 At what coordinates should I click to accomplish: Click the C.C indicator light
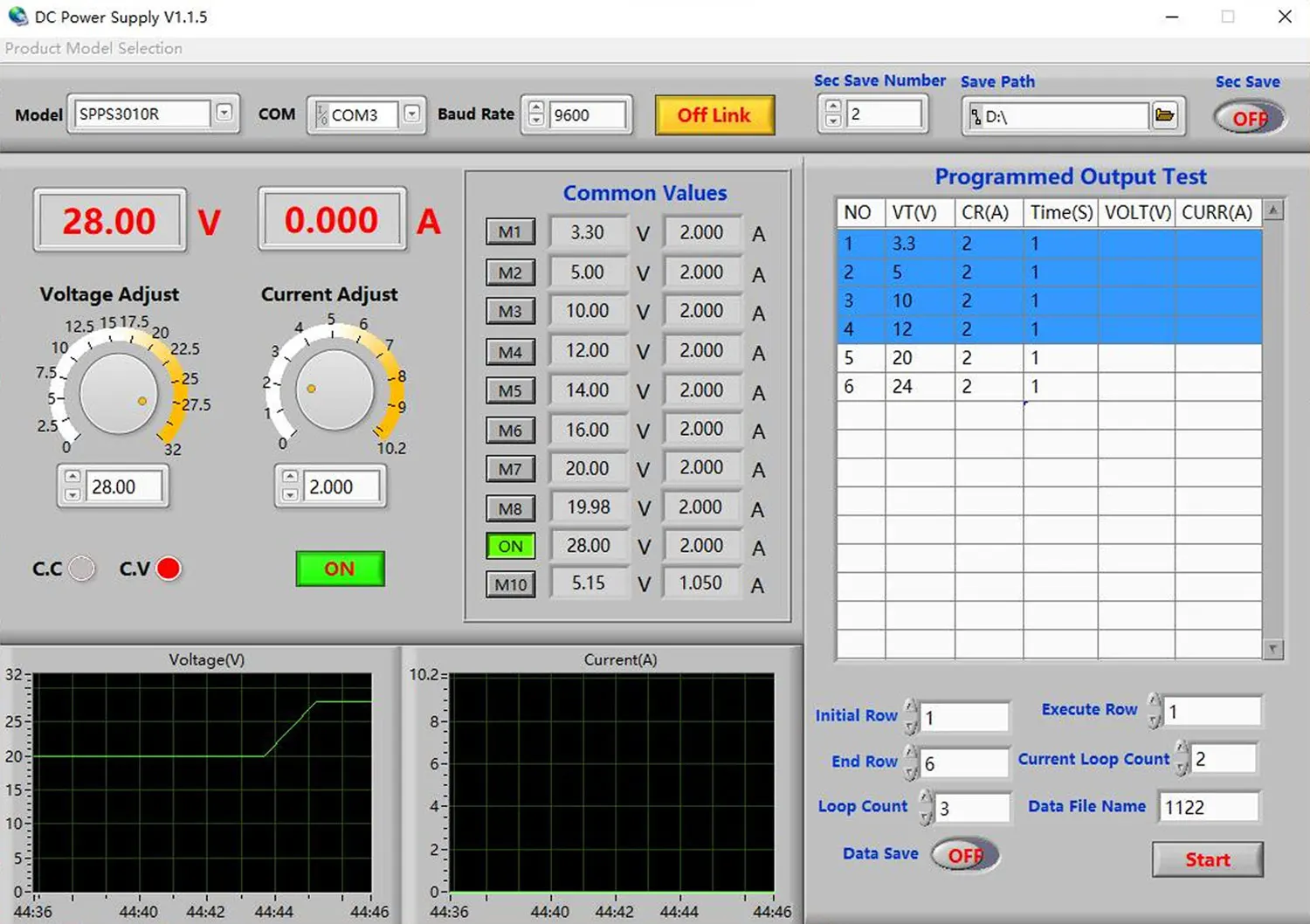[81, 569]
